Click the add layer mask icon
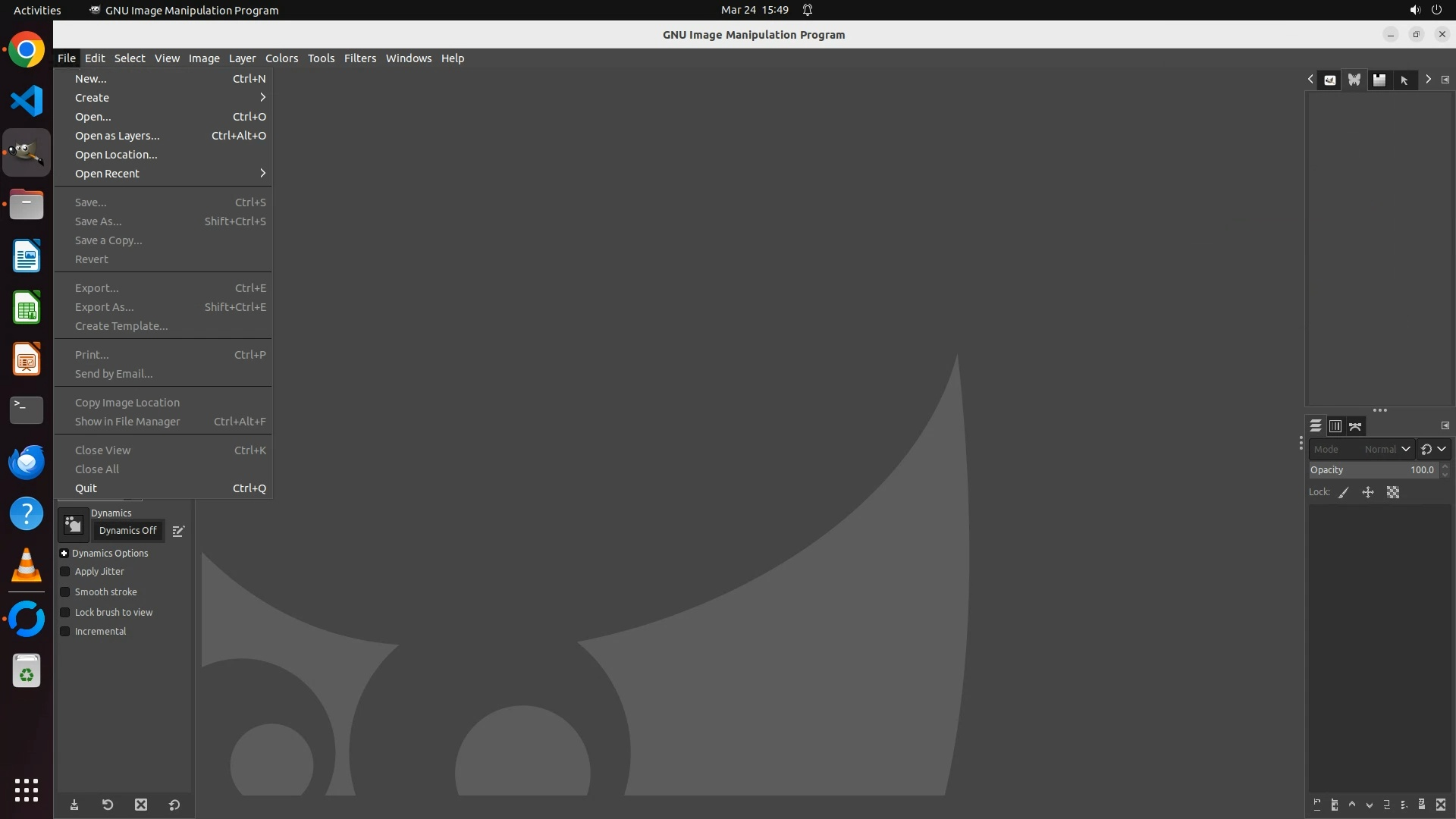This screenshot has height=819, width=1456. click(x=1422, y=805)
